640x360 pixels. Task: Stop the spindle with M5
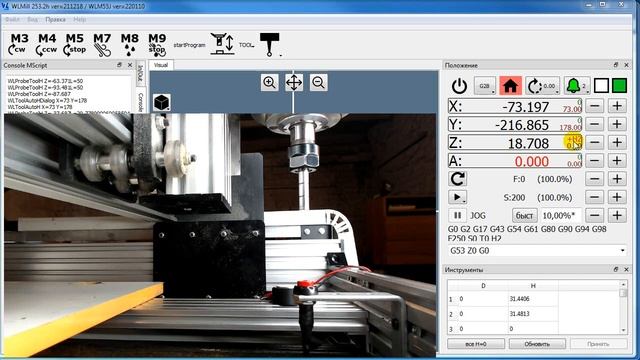(74, 44)
